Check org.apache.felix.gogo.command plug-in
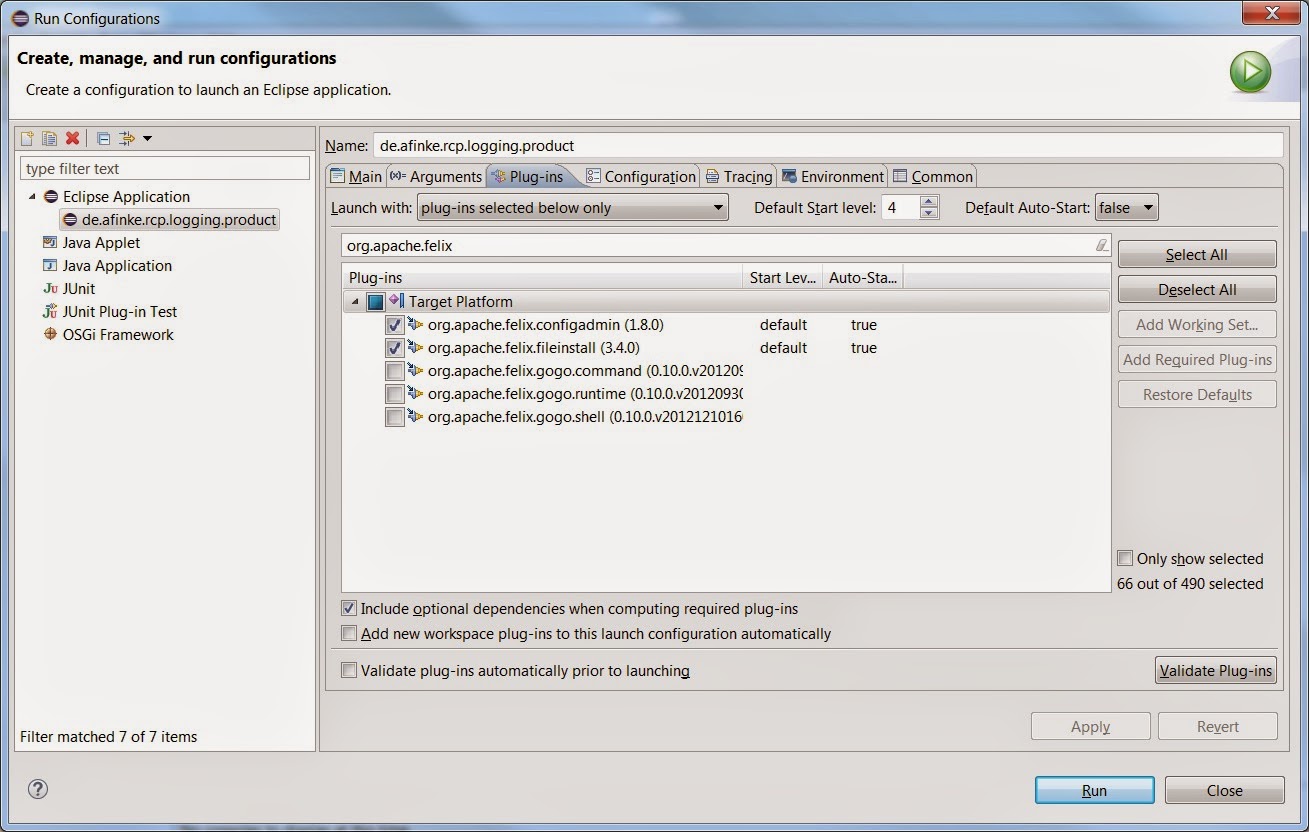Viewport: 1309px width, 832px height. [x=394, y=371]
